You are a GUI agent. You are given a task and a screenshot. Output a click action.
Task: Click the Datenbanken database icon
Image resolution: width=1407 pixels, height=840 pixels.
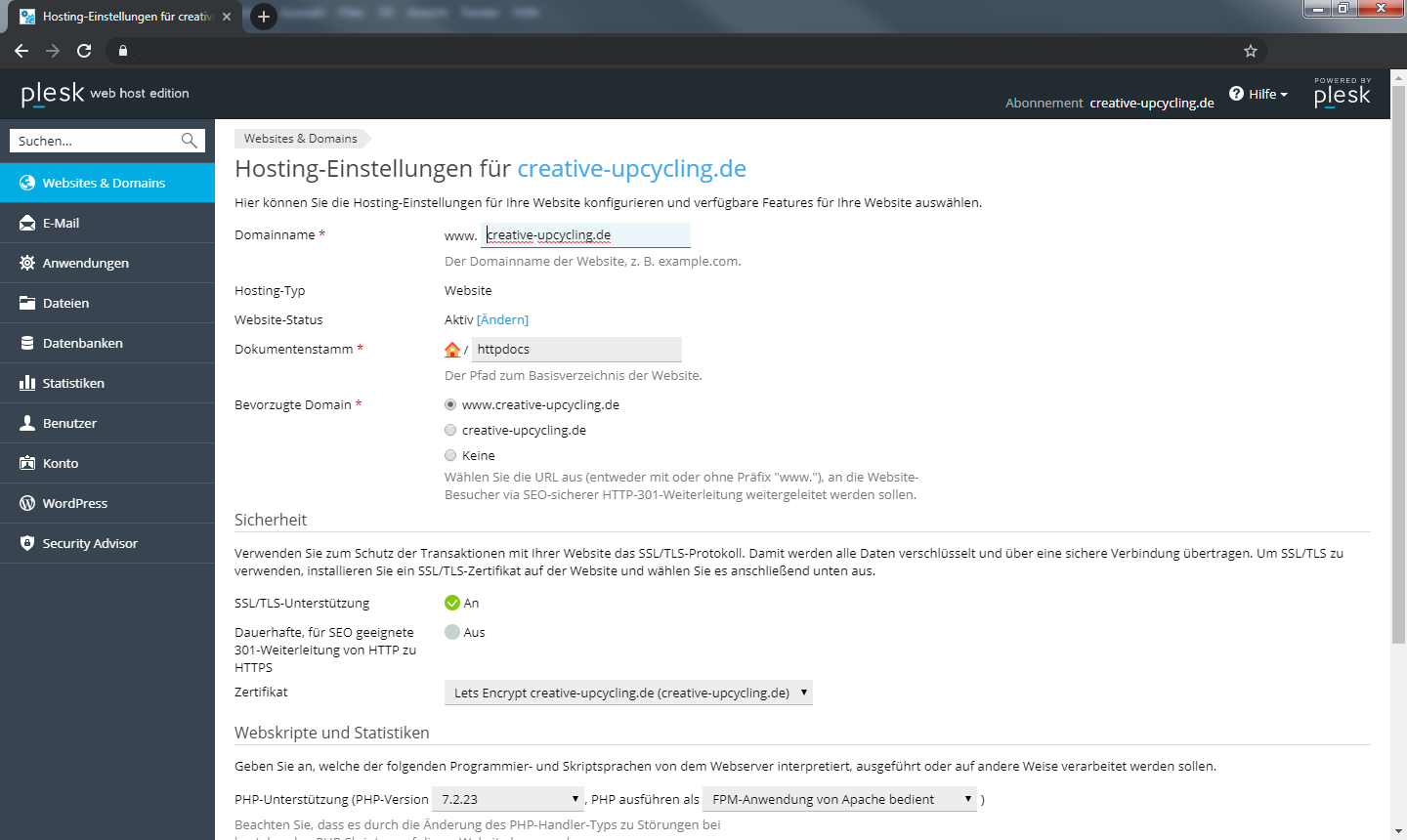pos(27,343)
